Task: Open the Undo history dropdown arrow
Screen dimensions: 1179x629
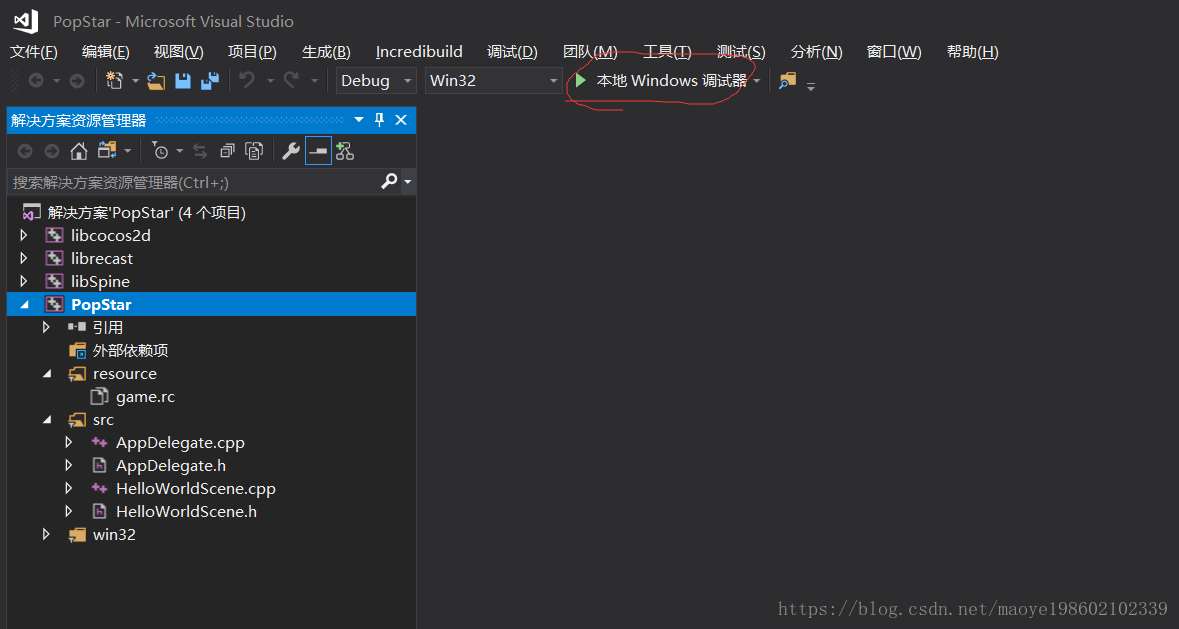Action: [270, 80]
